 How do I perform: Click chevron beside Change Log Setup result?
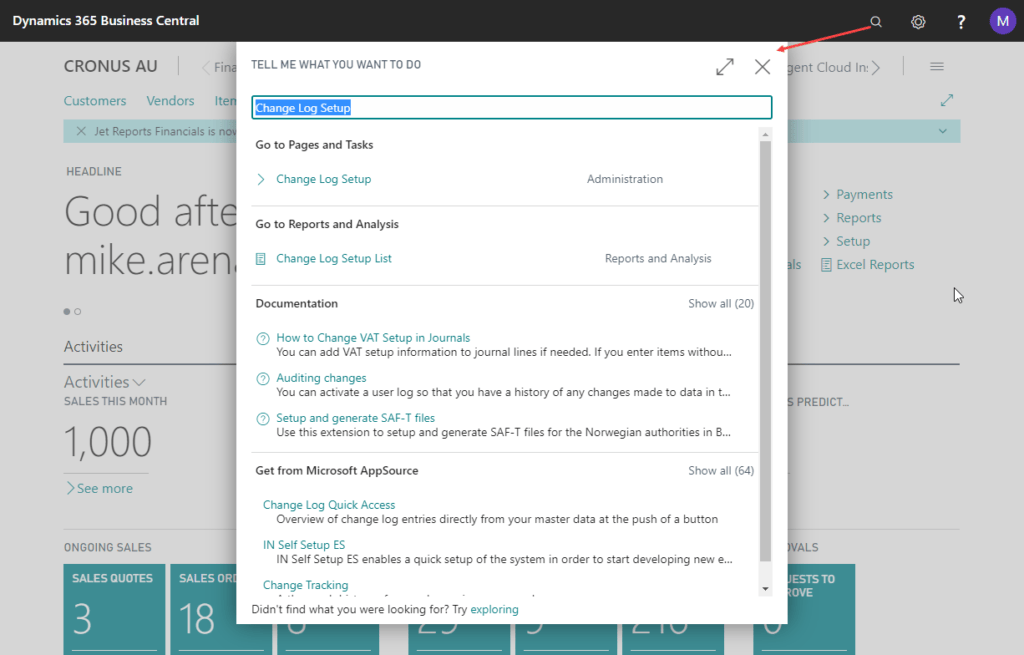(x=261, y=179)
